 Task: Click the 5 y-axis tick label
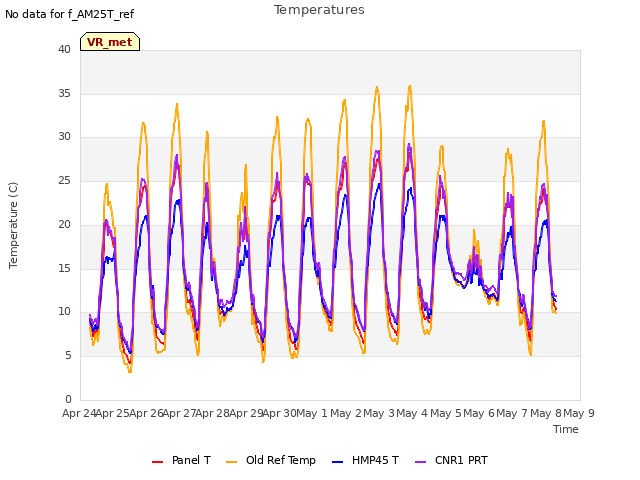[68, 356]
